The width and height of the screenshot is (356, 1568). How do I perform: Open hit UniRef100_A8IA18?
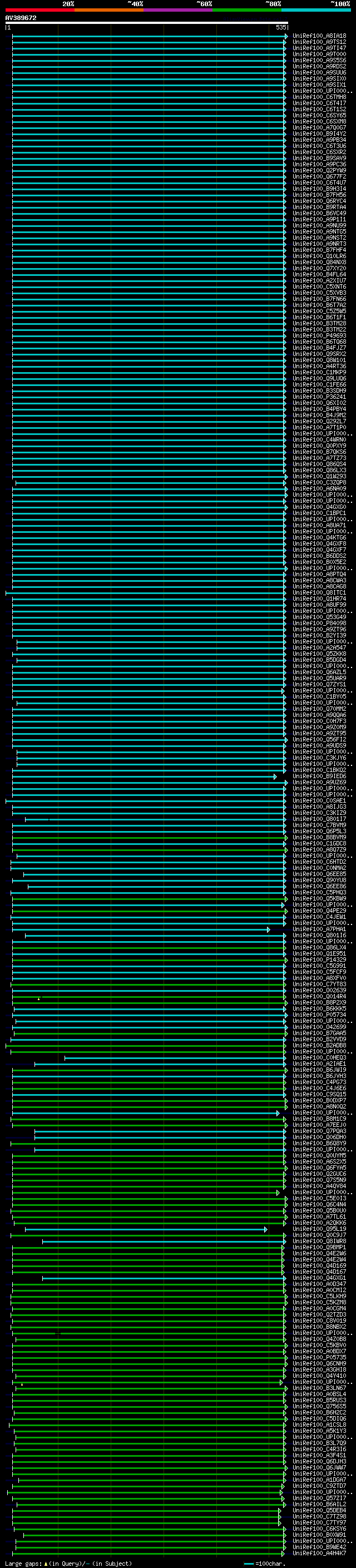[319, 36]
